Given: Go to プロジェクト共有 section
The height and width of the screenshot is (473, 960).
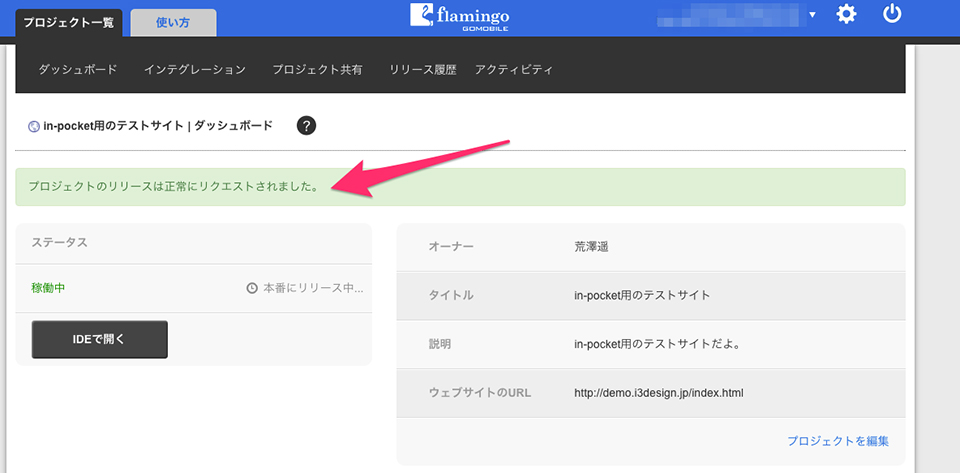Looking at the screenshot, I should (317, 70).
